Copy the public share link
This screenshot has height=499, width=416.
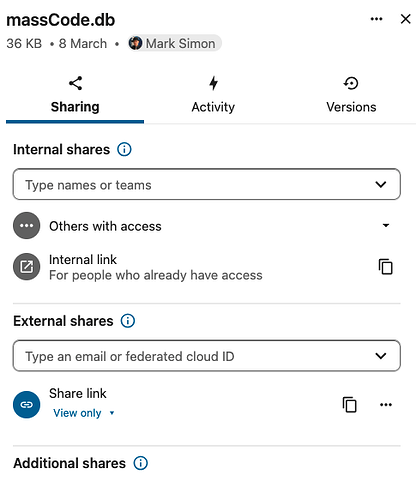[350, 405]
